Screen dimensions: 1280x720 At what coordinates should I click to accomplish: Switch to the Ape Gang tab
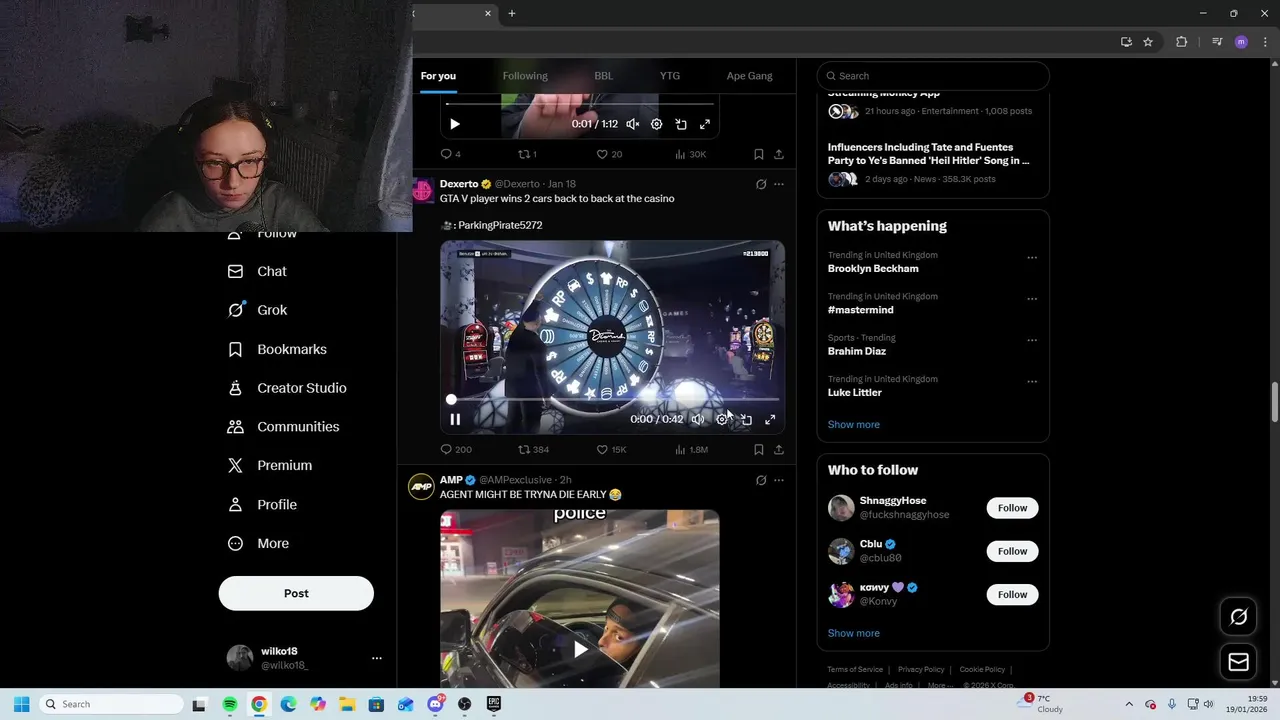[750, 76]
